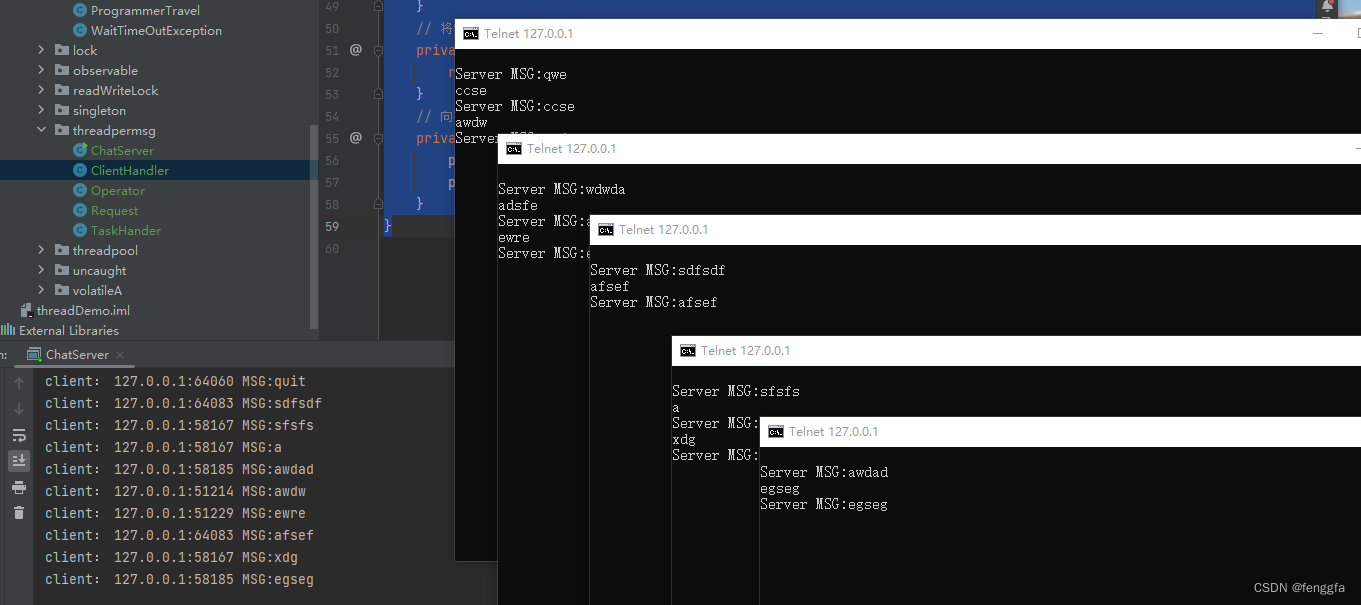Click the threadDemo.iml file icon
Screen dimensions: 1361x605
pos(26,310)
